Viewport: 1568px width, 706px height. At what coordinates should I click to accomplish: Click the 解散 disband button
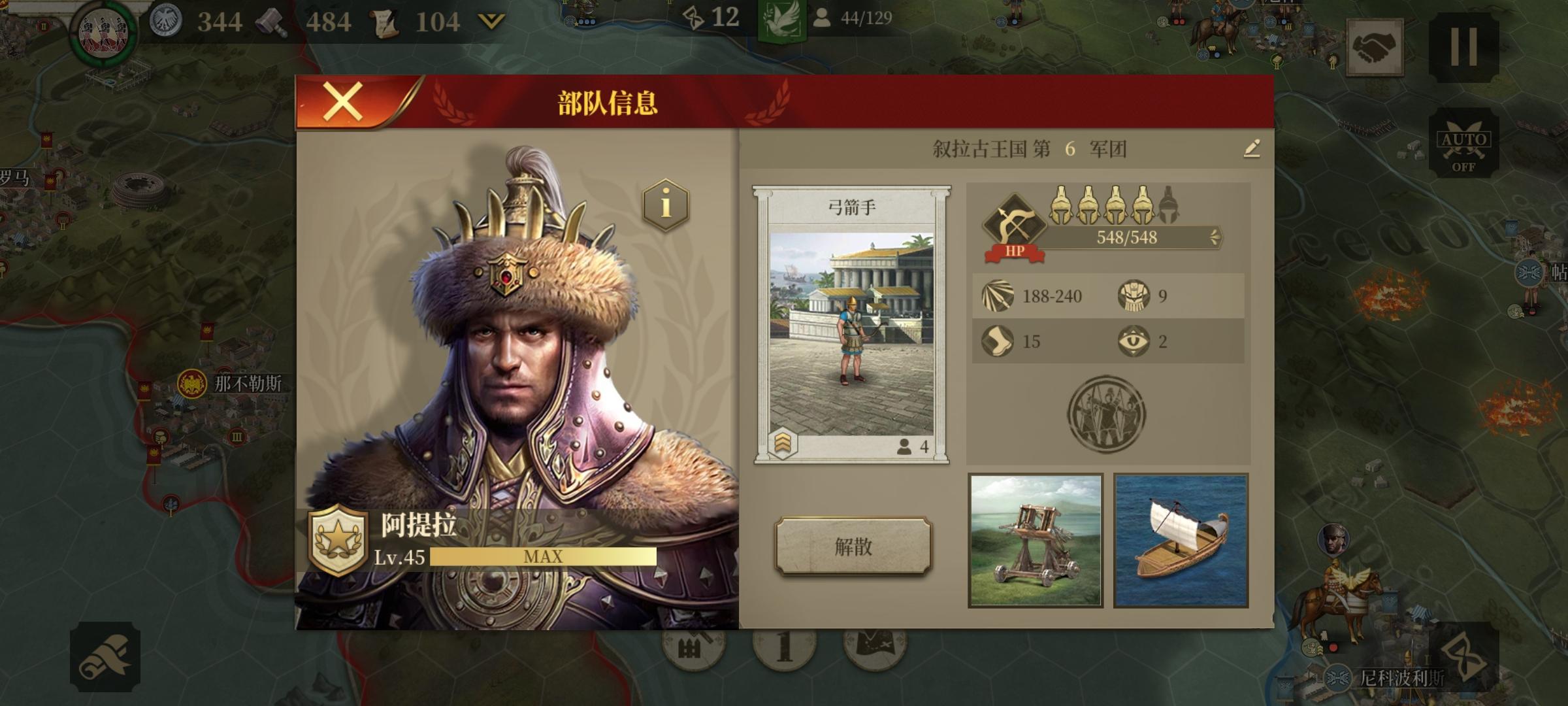coord(853,546)
